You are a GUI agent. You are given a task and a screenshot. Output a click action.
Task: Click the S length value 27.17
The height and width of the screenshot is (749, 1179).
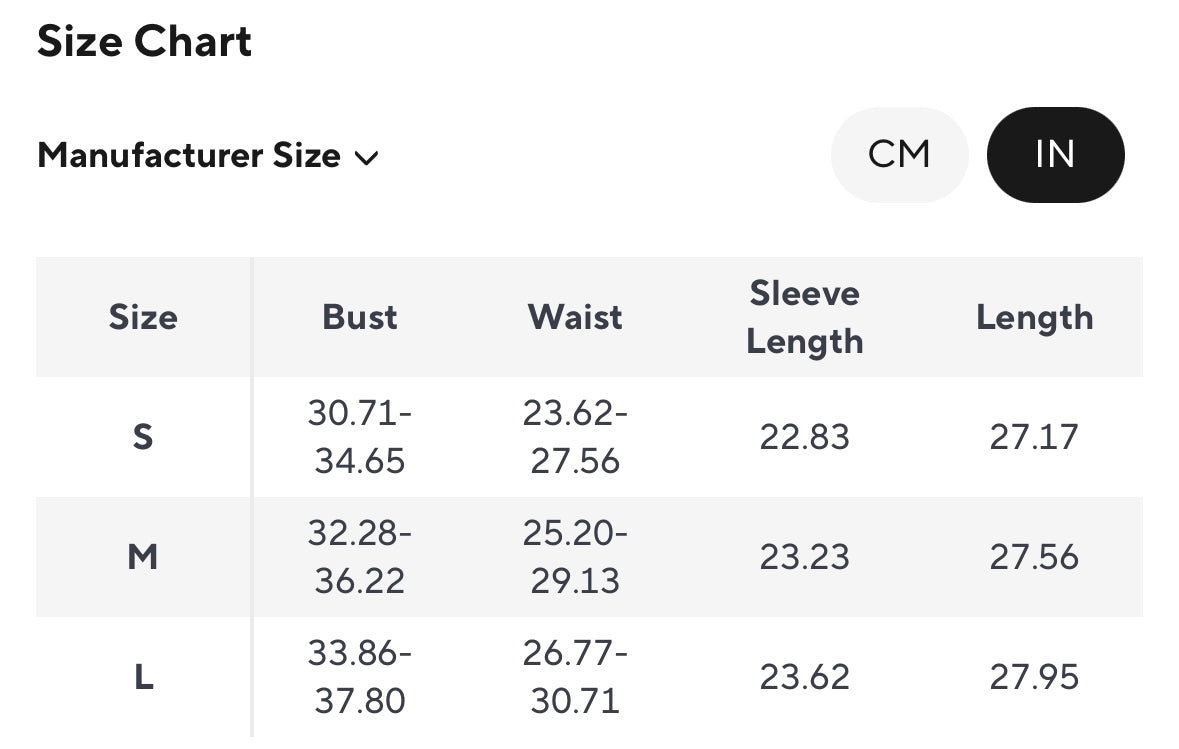click(x=1034, y=437)
